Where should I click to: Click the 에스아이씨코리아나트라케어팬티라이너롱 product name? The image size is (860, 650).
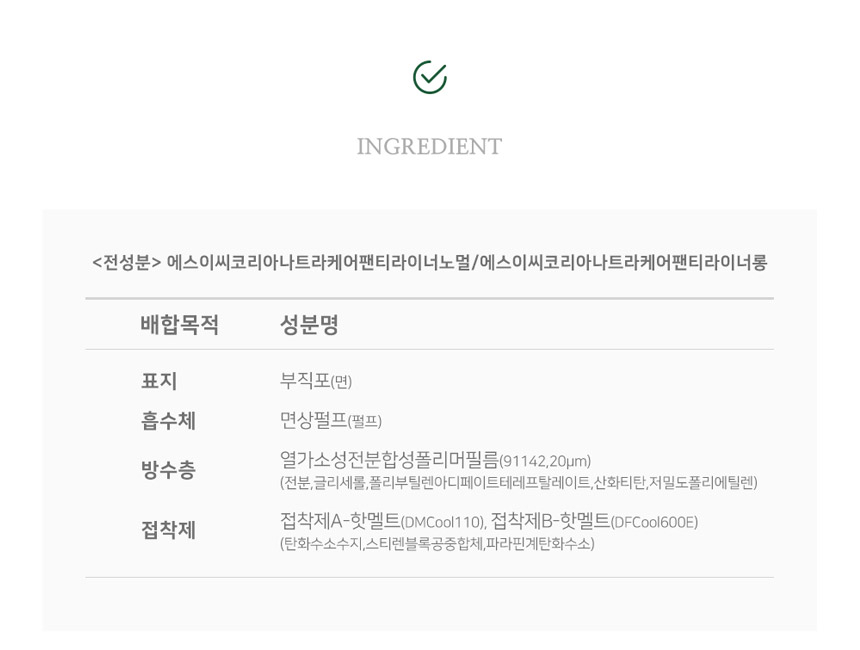(623, 263)
